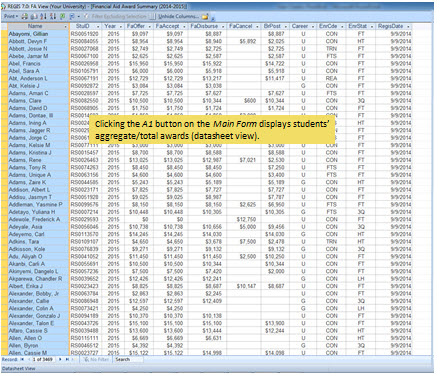Viewport: 437px width, 374px height.
Task: Click the Search box in navigation bar
Action: pos(128,359)
